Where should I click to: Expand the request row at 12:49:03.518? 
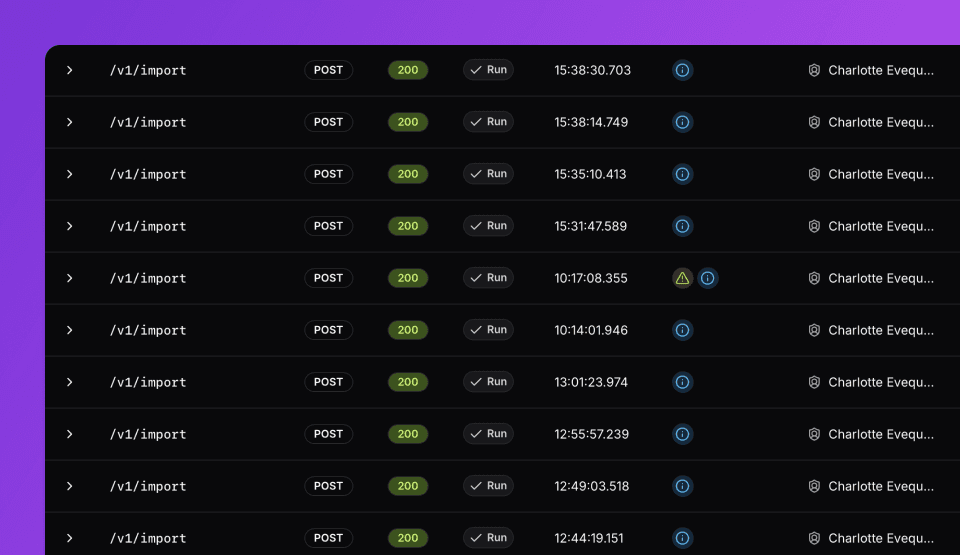click(70, 486)
